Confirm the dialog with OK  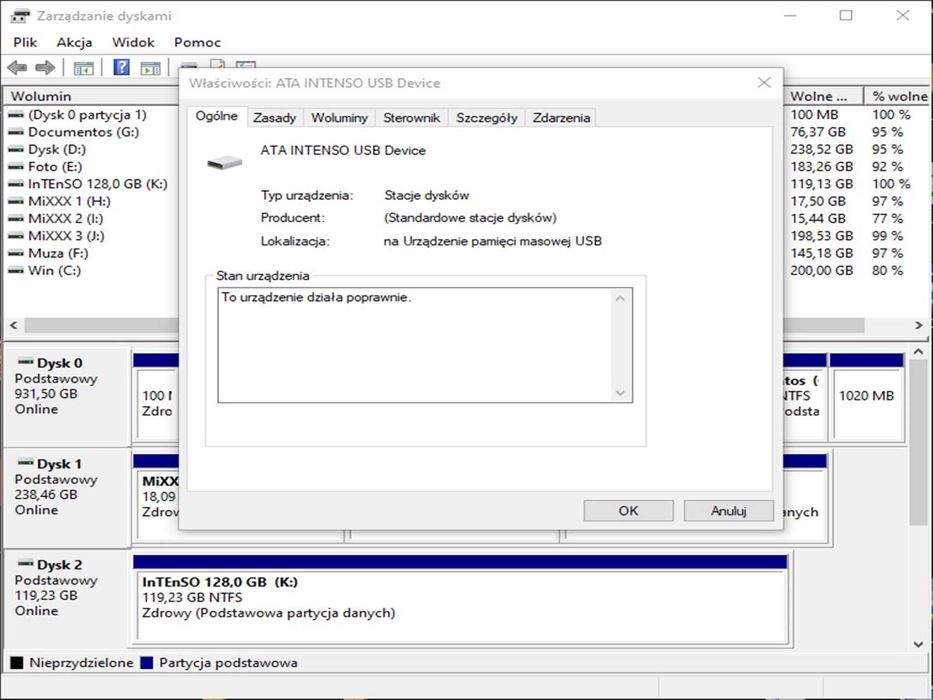[628, 511]
